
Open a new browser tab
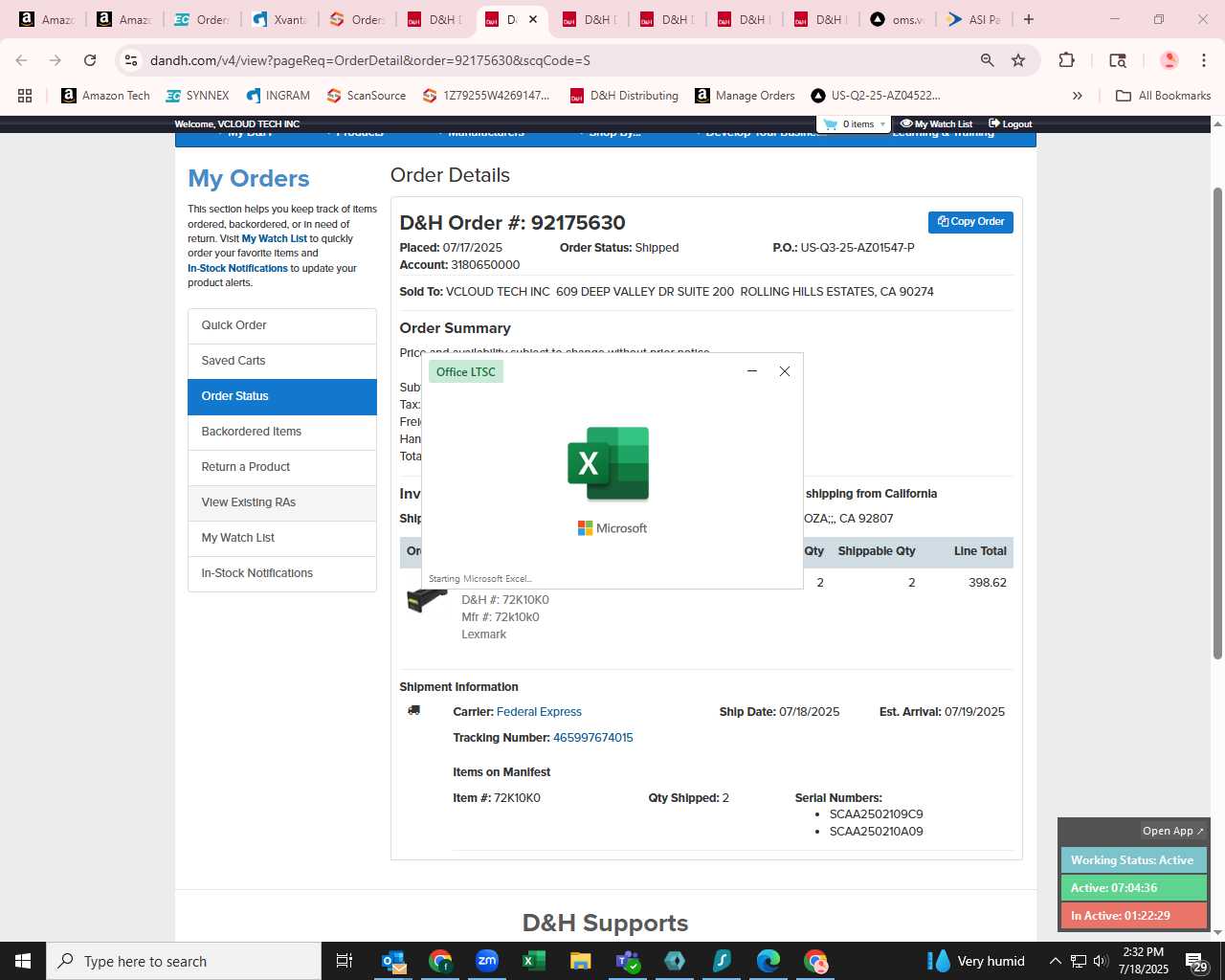(1029, 19)
